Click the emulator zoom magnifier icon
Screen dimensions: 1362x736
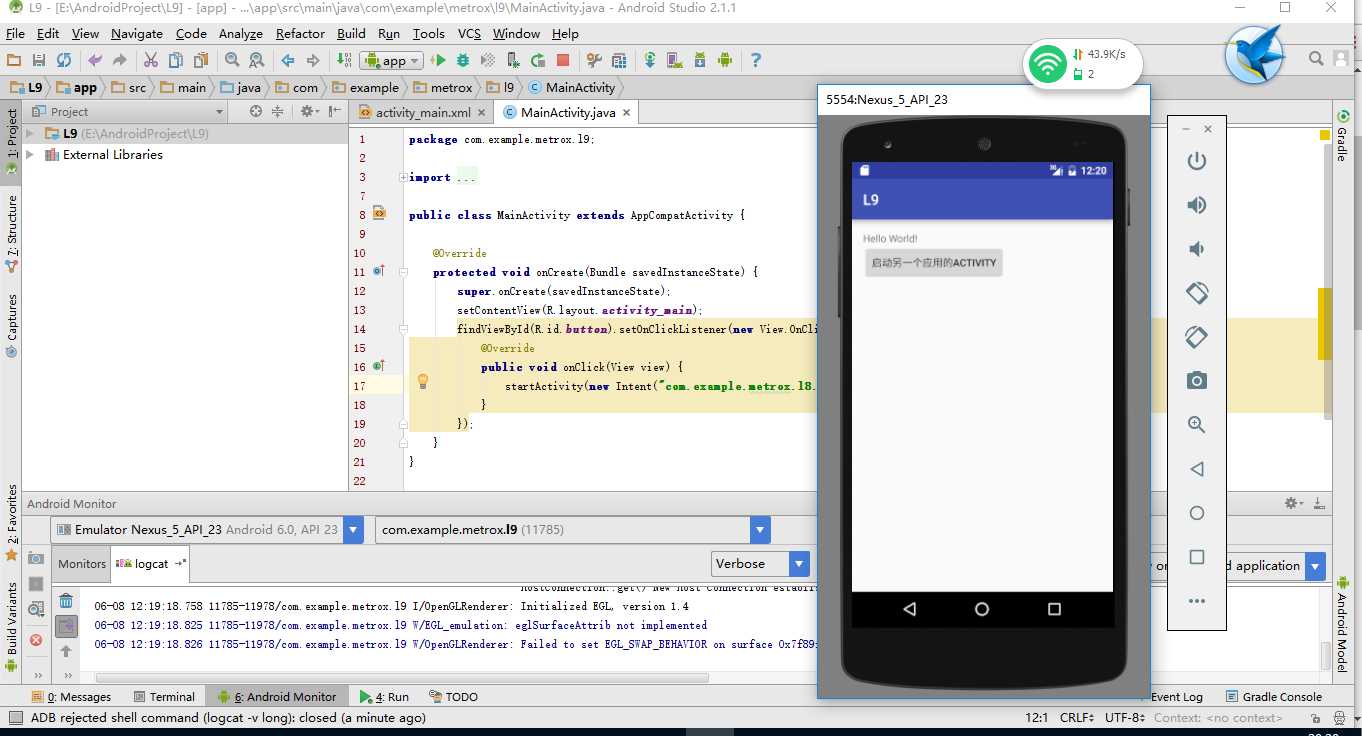point(1197,424)
